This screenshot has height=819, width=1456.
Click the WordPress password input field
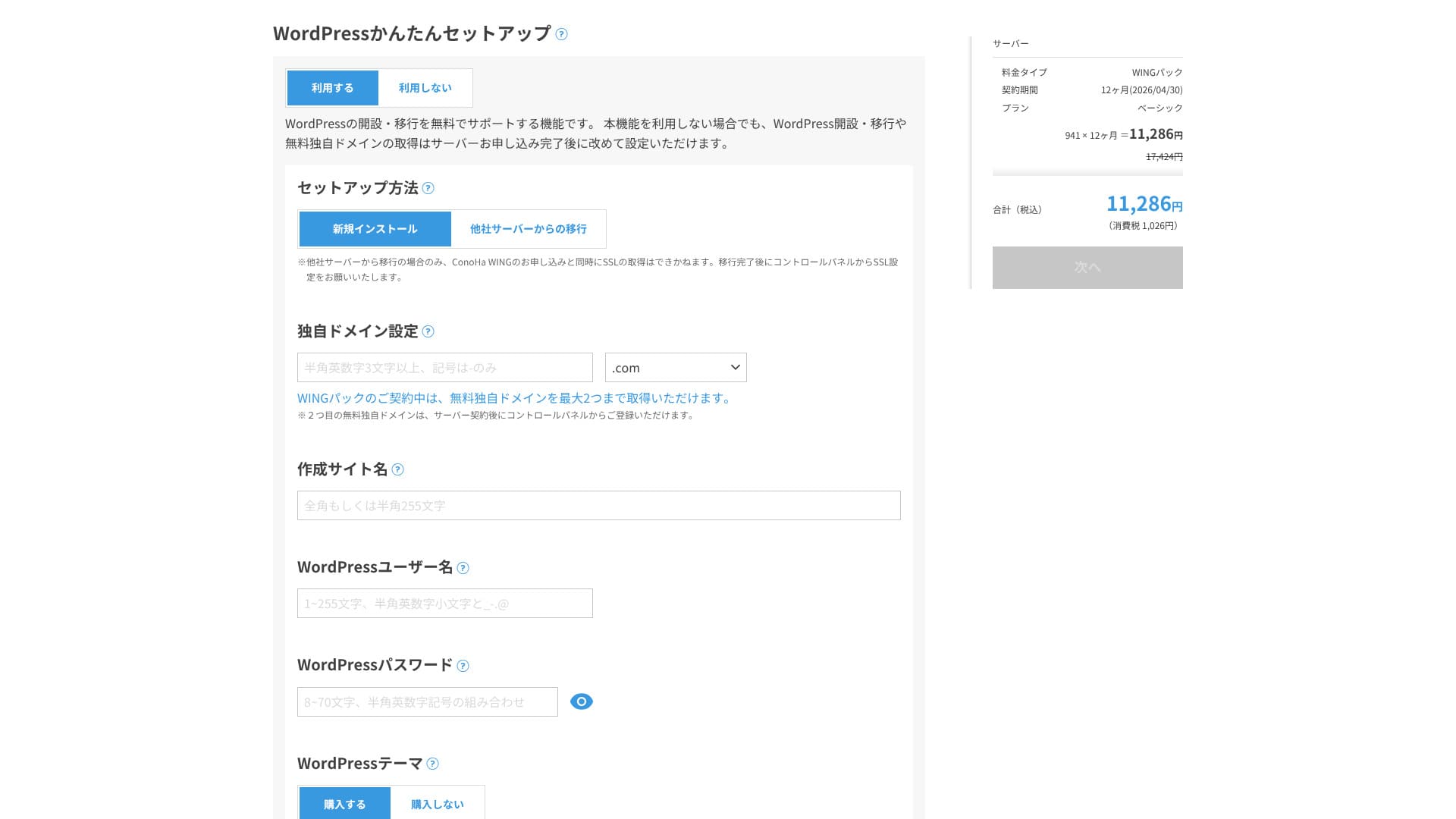[x=427, y=702]
